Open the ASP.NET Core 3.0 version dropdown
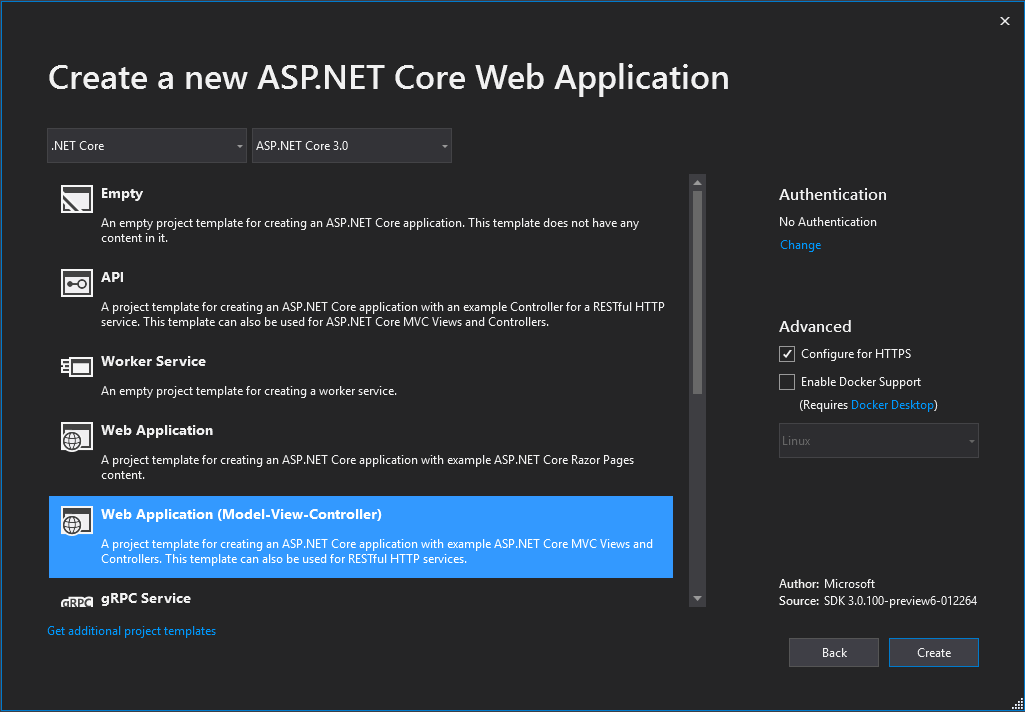1025x712 pixels. click(352, 145)
